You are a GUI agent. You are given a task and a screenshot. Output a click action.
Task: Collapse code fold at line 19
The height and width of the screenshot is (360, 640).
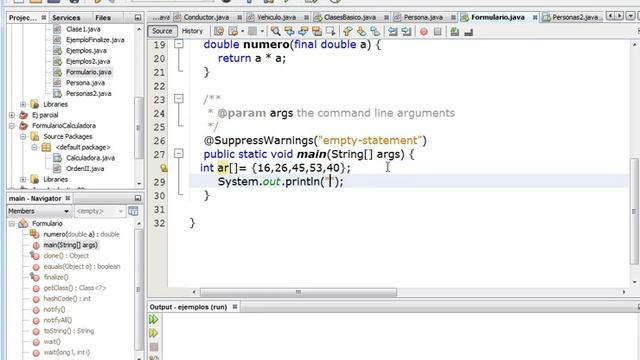coord(179,44)
